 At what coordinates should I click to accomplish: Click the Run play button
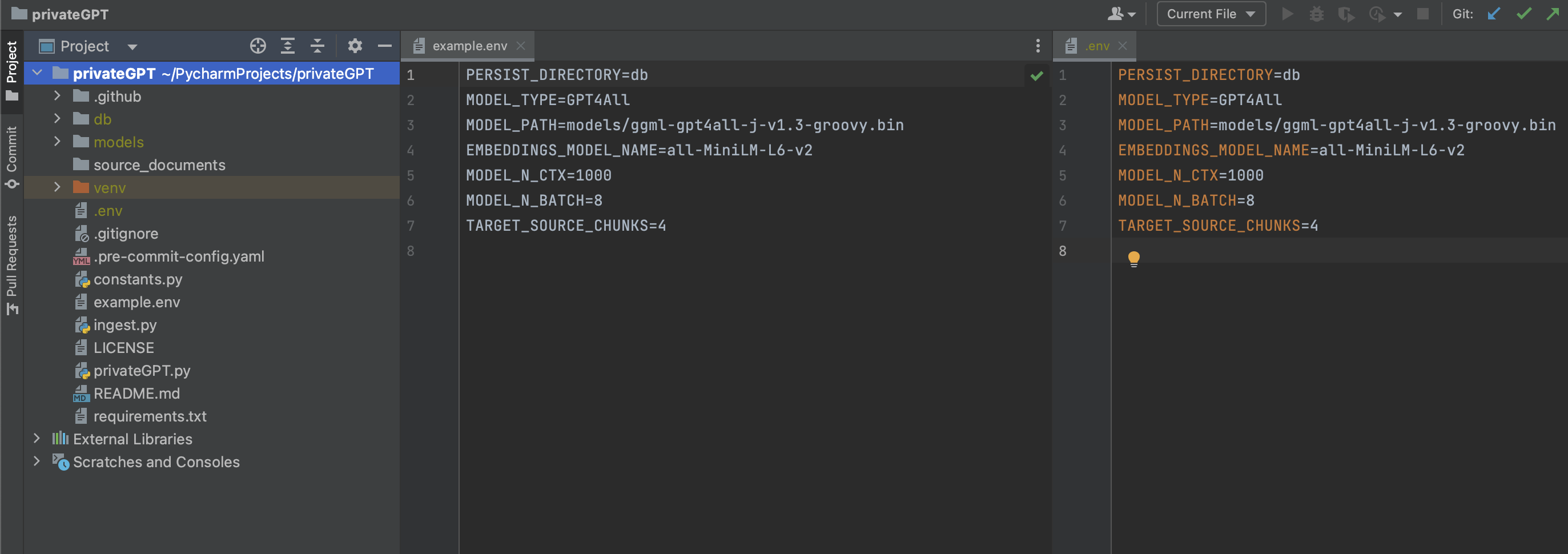point(1287,13)
